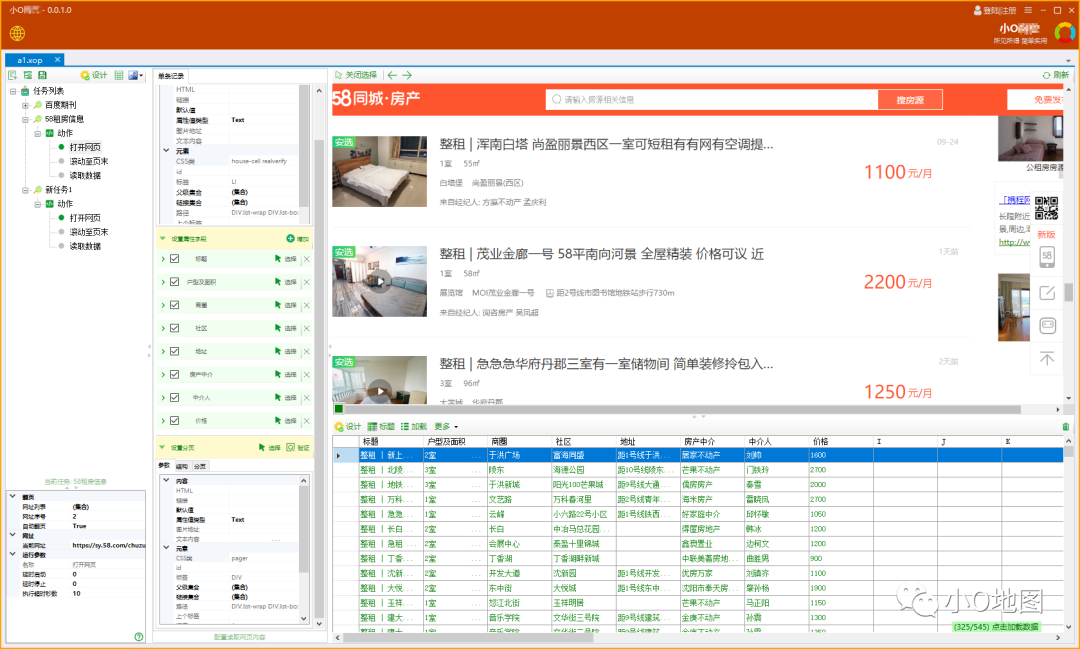Click the 增加 add field button
Image resolution: width=1080 pixels, height=649 pixels.
pyautogui.click(x=298, y=238)
